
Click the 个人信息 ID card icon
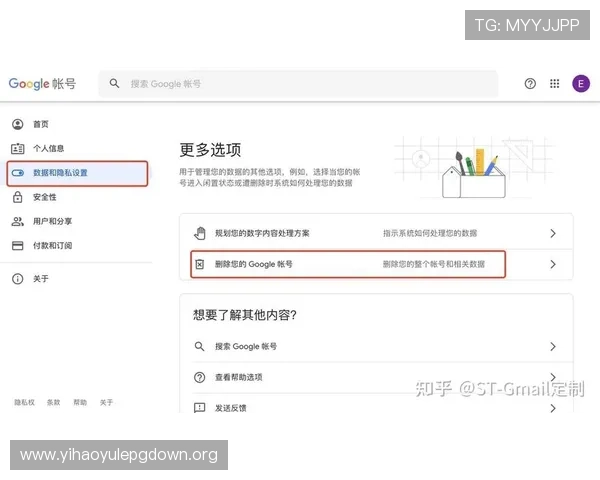point(18,149)
